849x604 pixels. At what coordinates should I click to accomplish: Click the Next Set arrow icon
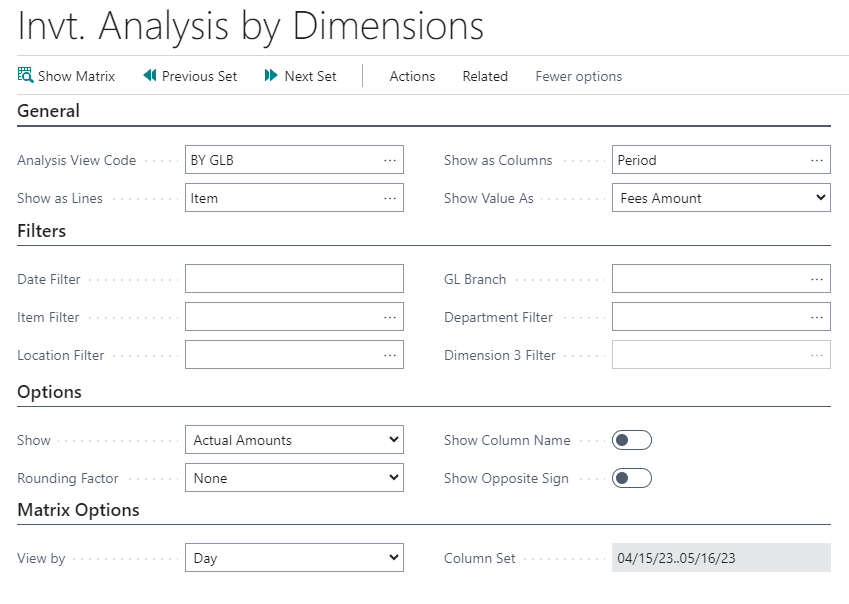pos(272,76)
